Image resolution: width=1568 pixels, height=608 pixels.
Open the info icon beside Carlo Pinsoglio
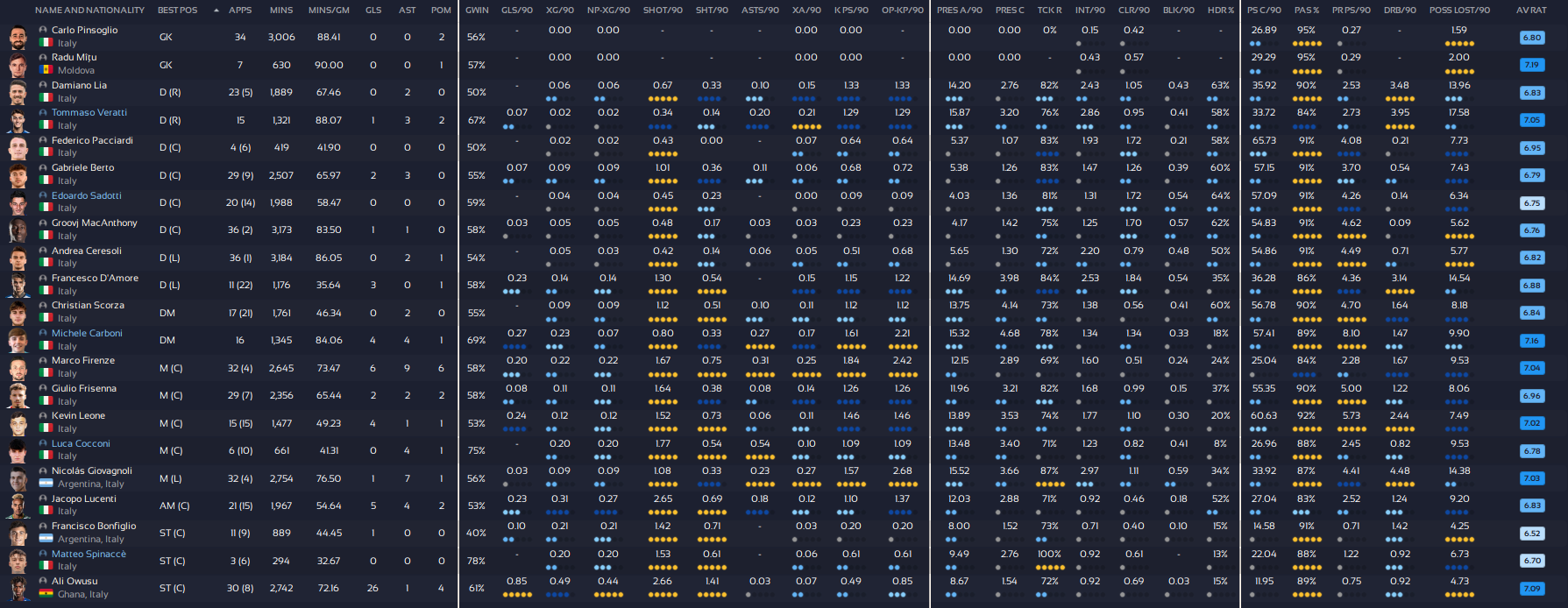click(x=44, y=30)
